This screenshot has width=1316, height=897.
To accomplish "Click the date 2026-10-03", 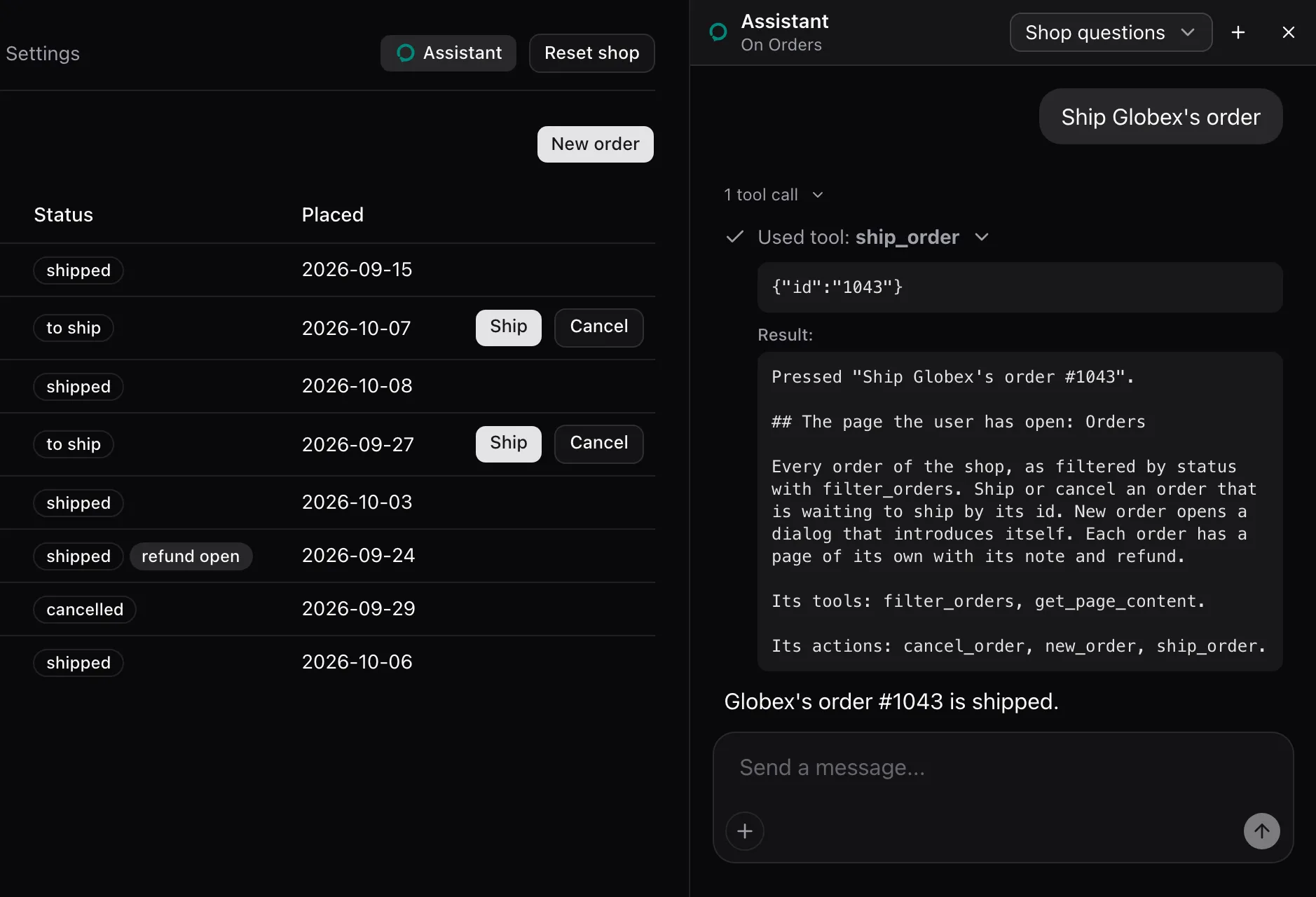I will pyautogui.click(x=357, y=502).
